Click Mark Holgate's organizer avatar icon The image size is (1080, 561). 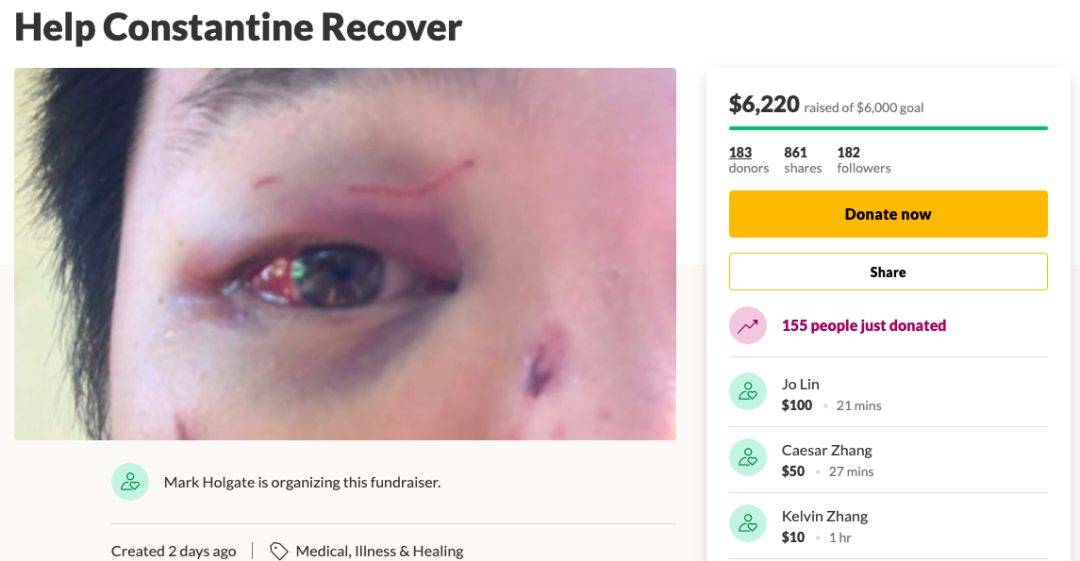pyautogui.click(x=130, y=482)
